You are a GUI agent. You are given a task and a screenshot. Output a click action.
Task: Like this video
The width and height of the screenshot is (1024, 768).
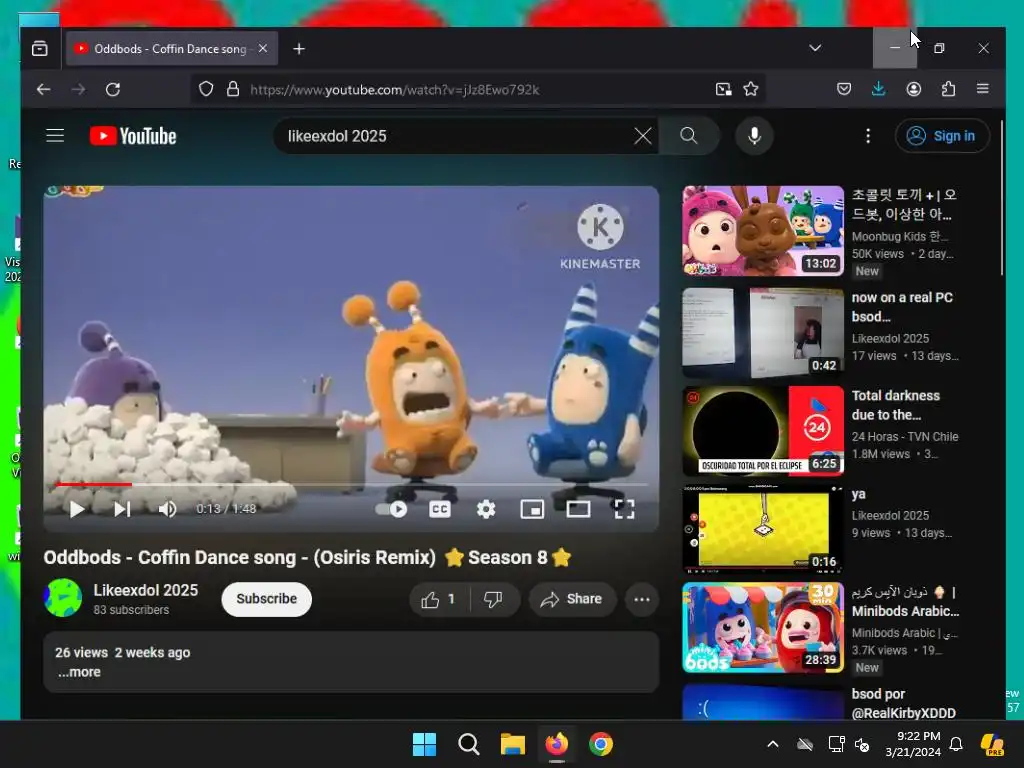(x=439, y=600)
